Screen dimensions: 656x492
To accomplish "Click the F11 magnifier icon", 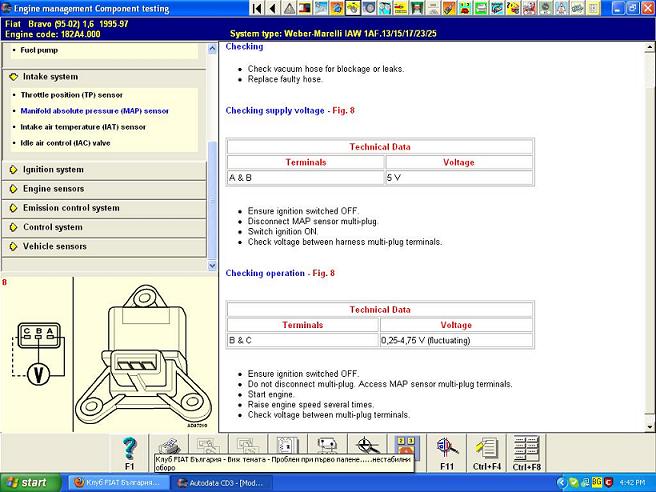I will [x=446, y=451].
